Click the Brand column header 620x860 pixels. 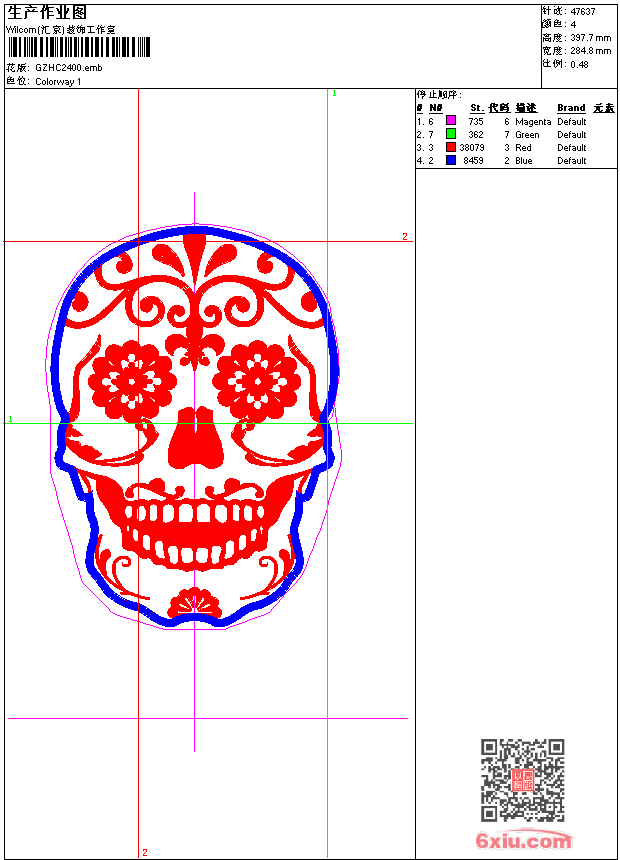[x=571, y=108]
